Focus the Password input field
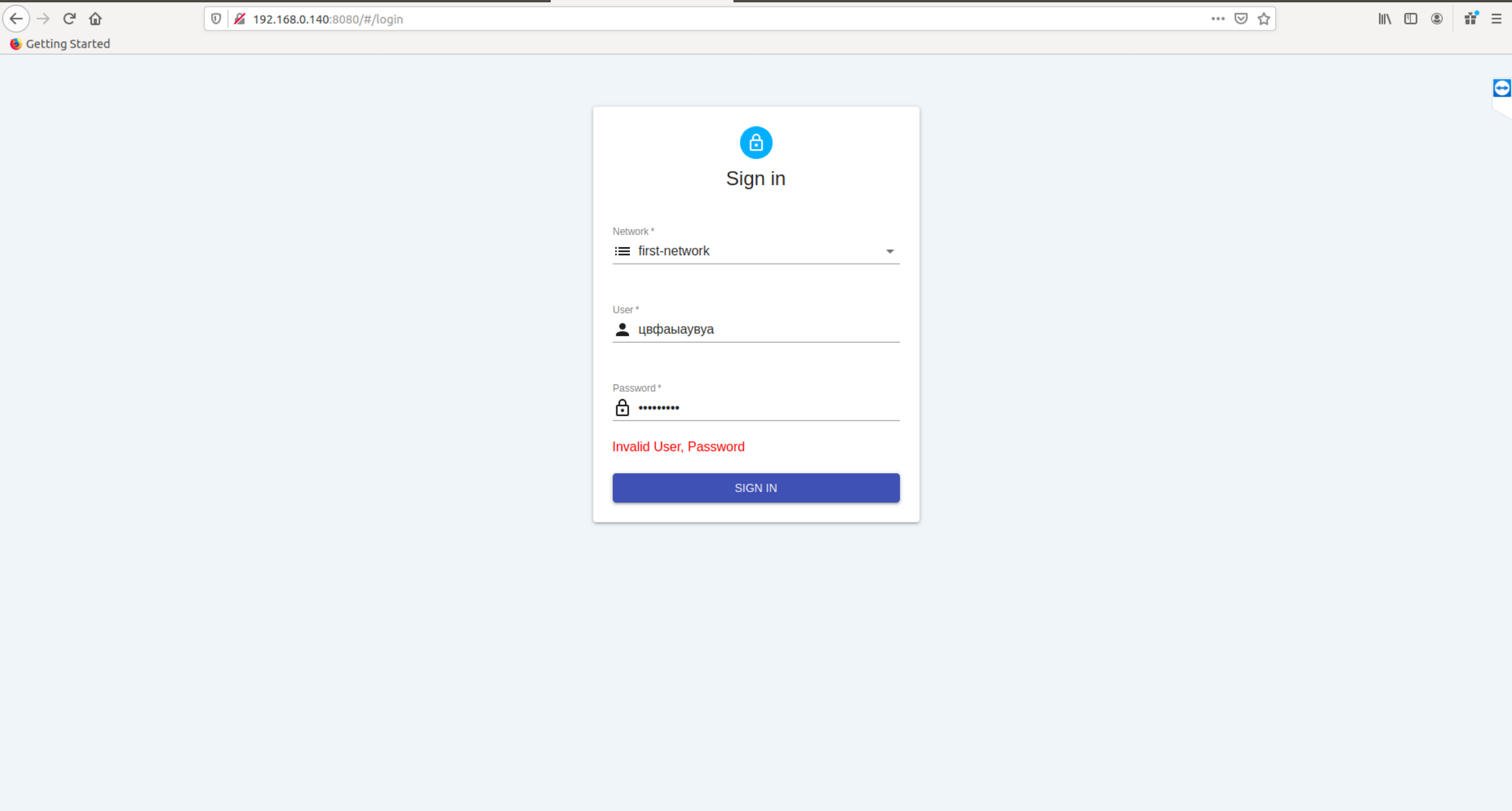This screenshot has height=811, width=1512. pyautogui.click(x=756, y=408)
